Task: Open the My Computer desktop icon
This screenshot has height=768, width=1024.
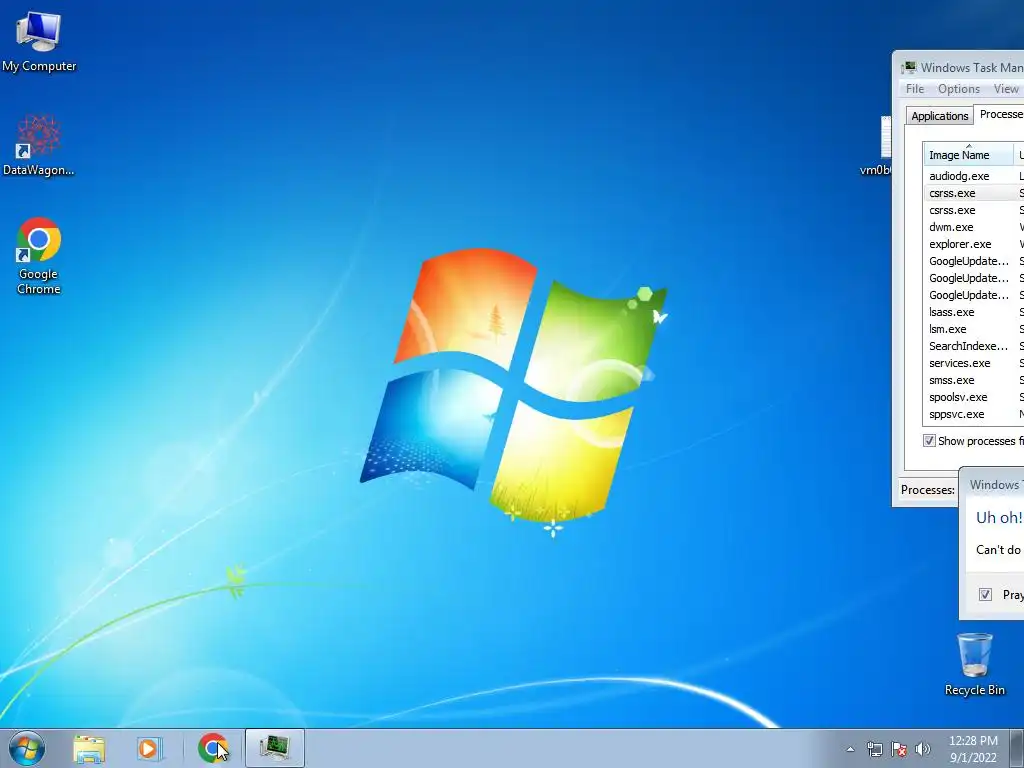Action: tap(39, 42)
